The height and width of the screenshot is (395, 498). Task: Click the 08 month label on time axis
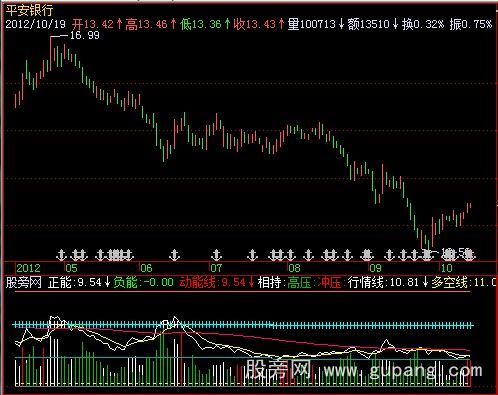coord(294,268)
